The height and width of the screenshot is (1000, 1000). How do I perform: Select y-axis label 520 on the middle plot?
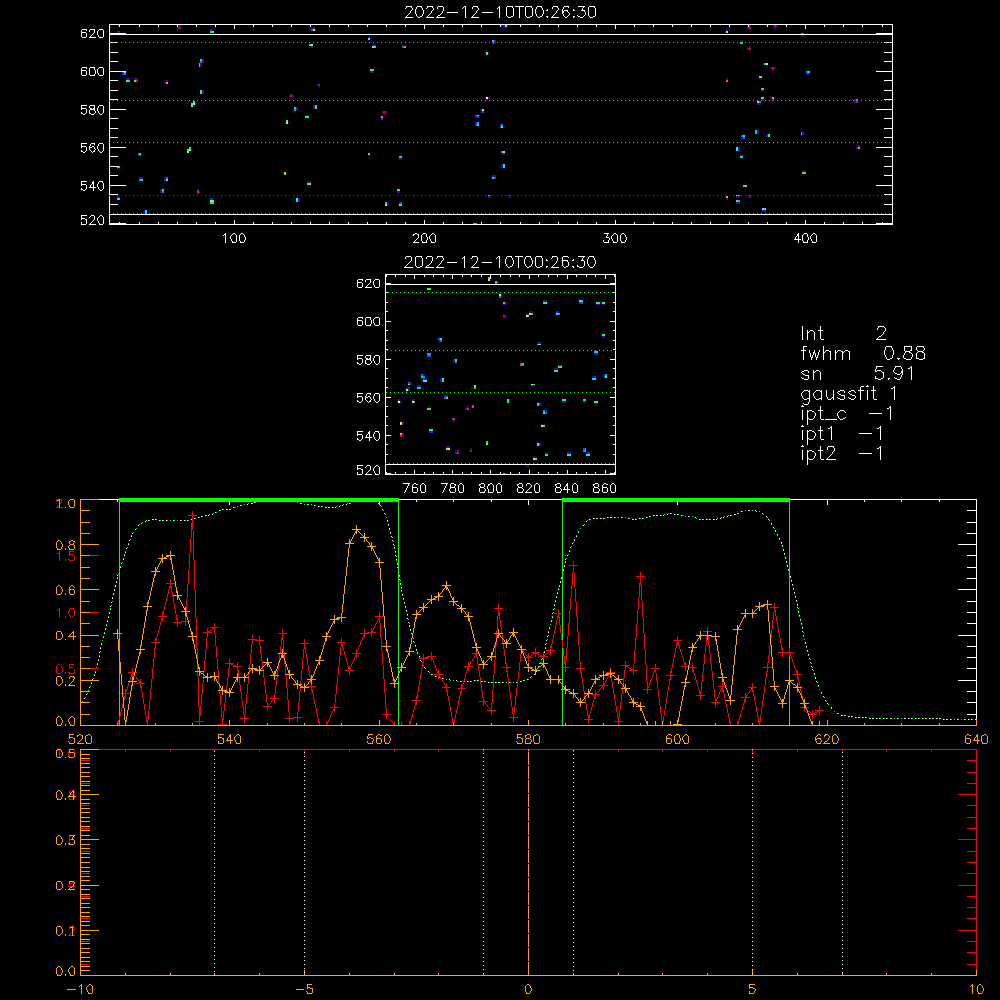[369, 470]
